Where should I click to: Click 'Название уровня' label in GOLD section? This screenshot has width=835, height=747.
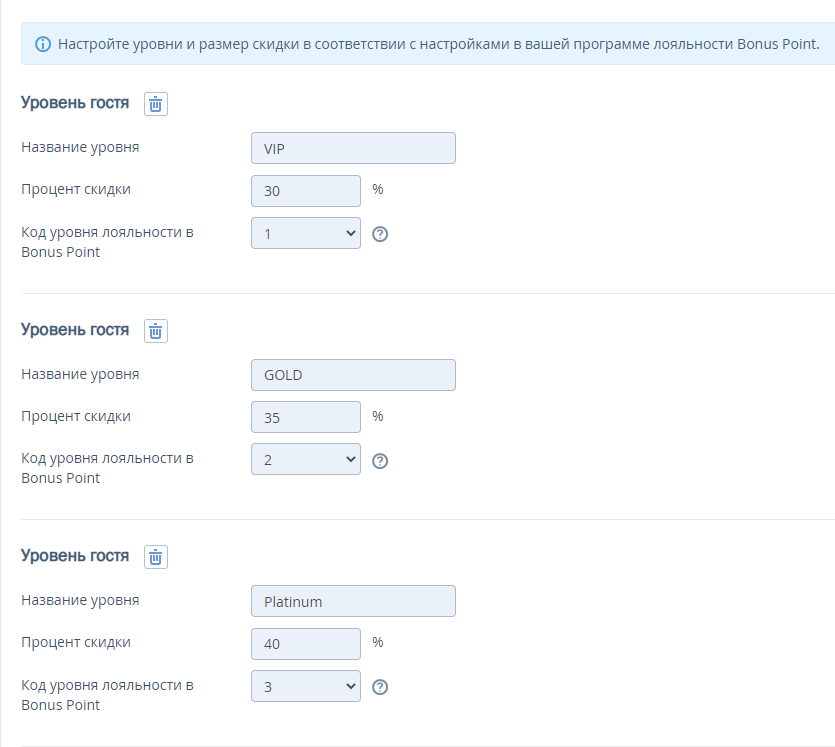pos(80,374)
